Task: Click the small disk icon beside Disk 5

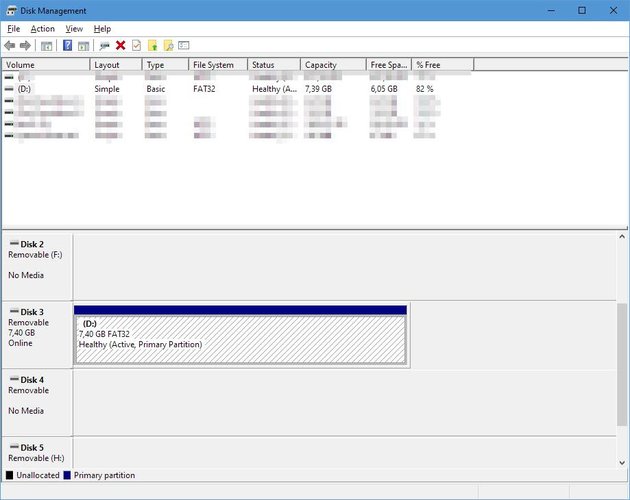Action: (x=14, y=447)
